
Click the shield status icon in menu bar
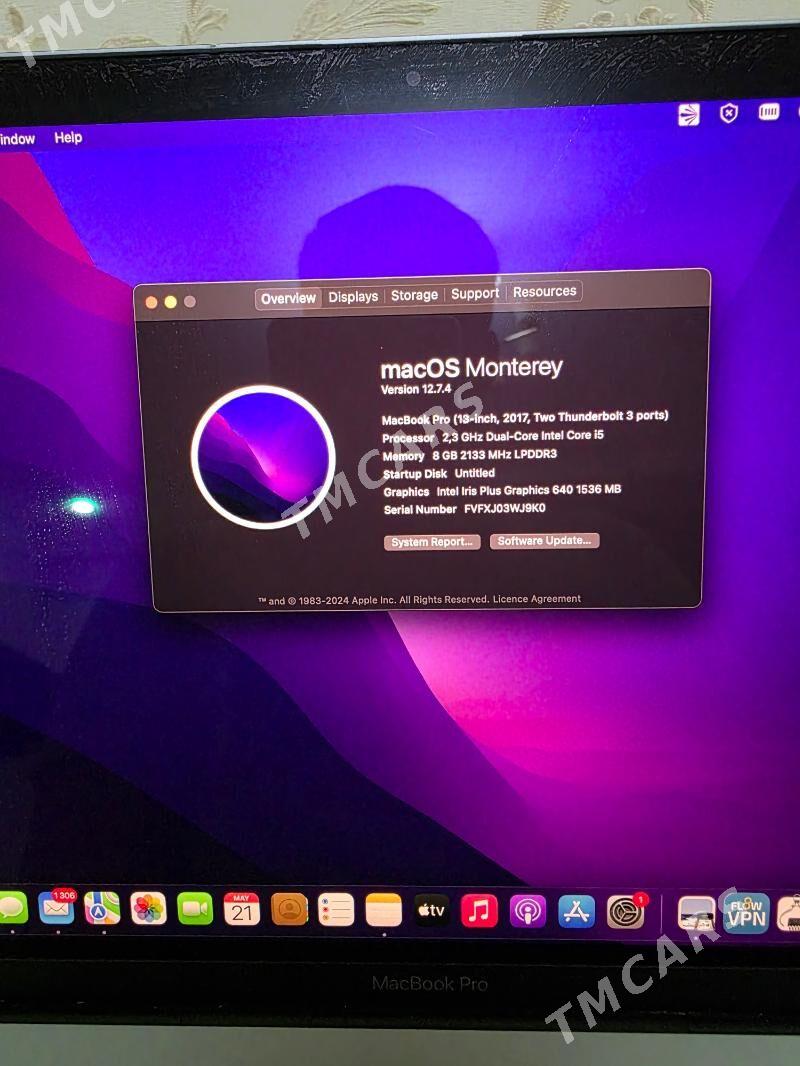click(x=729, y=113)
